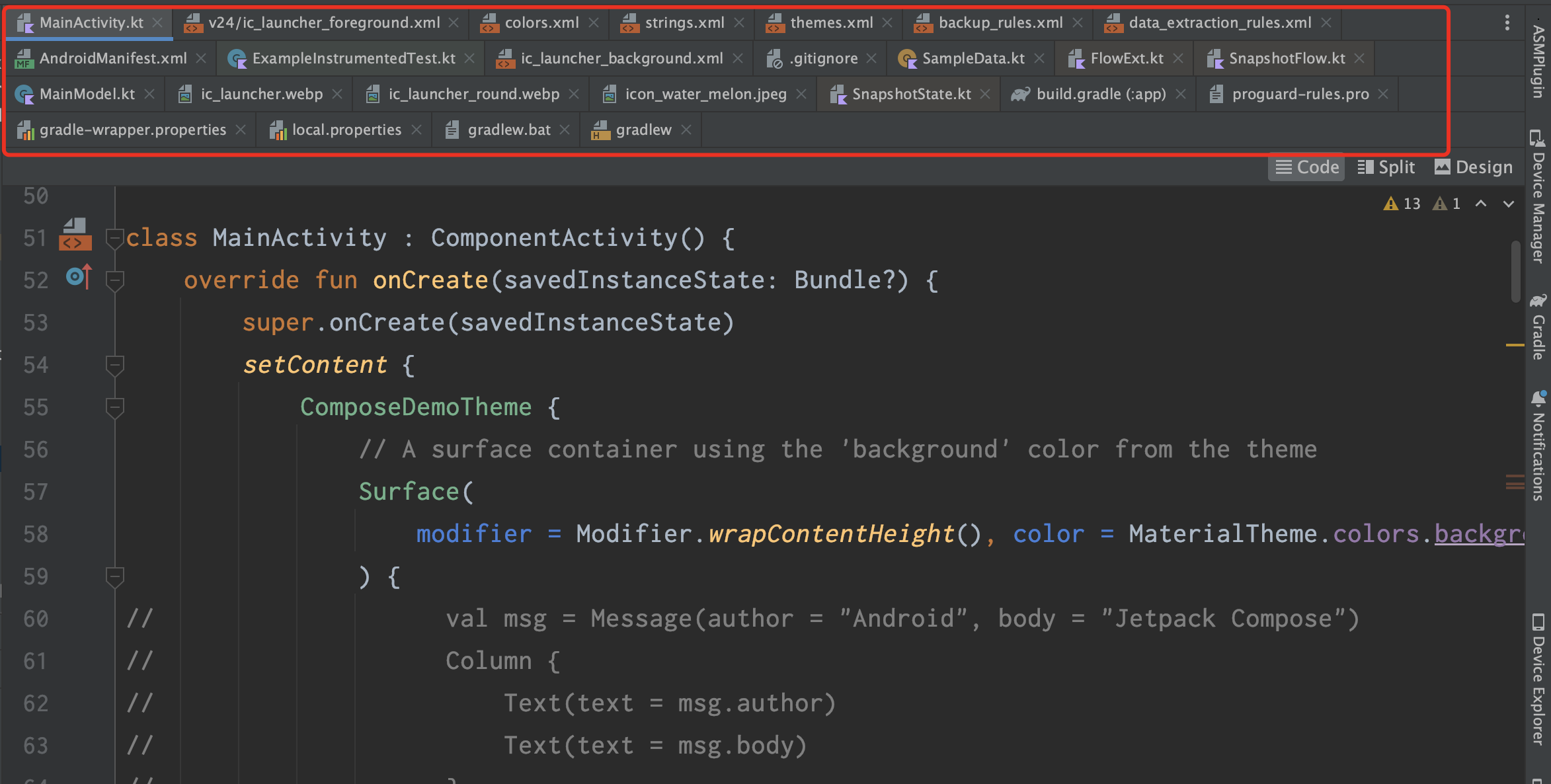Close the gradlew tab
This screenshot has height=784, width=1551.
click(686, 130)
